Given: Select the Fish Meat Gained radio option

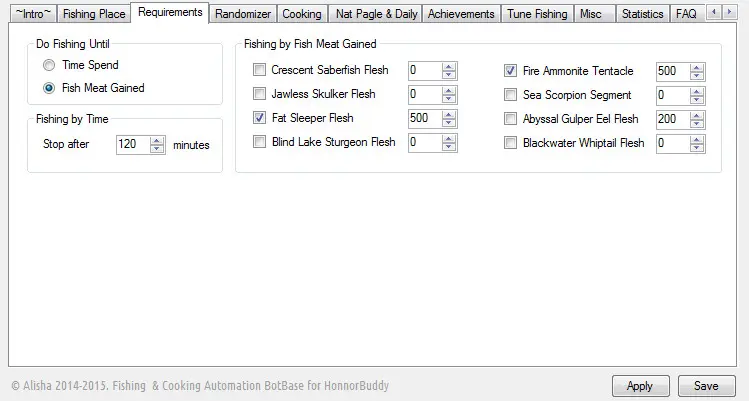Looking at the screenshot, I should pos(49,88).
